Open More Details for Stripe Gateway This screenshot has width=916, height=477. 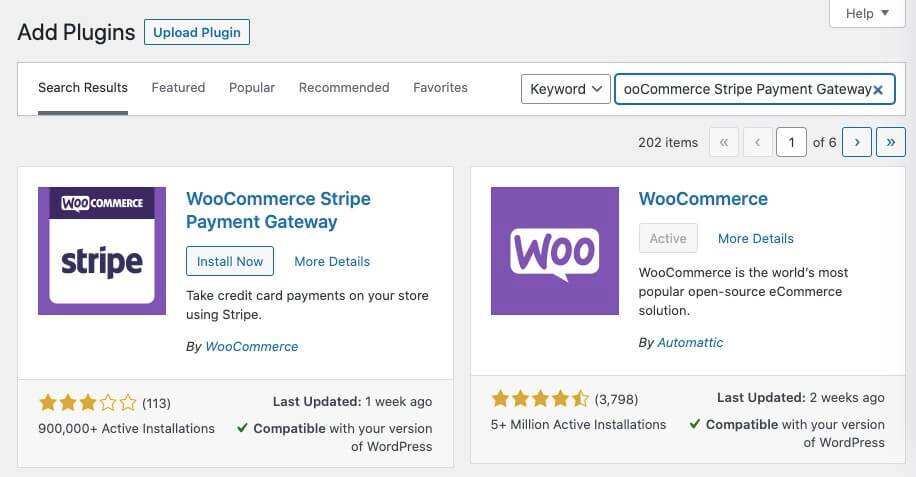tap(332, 261)
